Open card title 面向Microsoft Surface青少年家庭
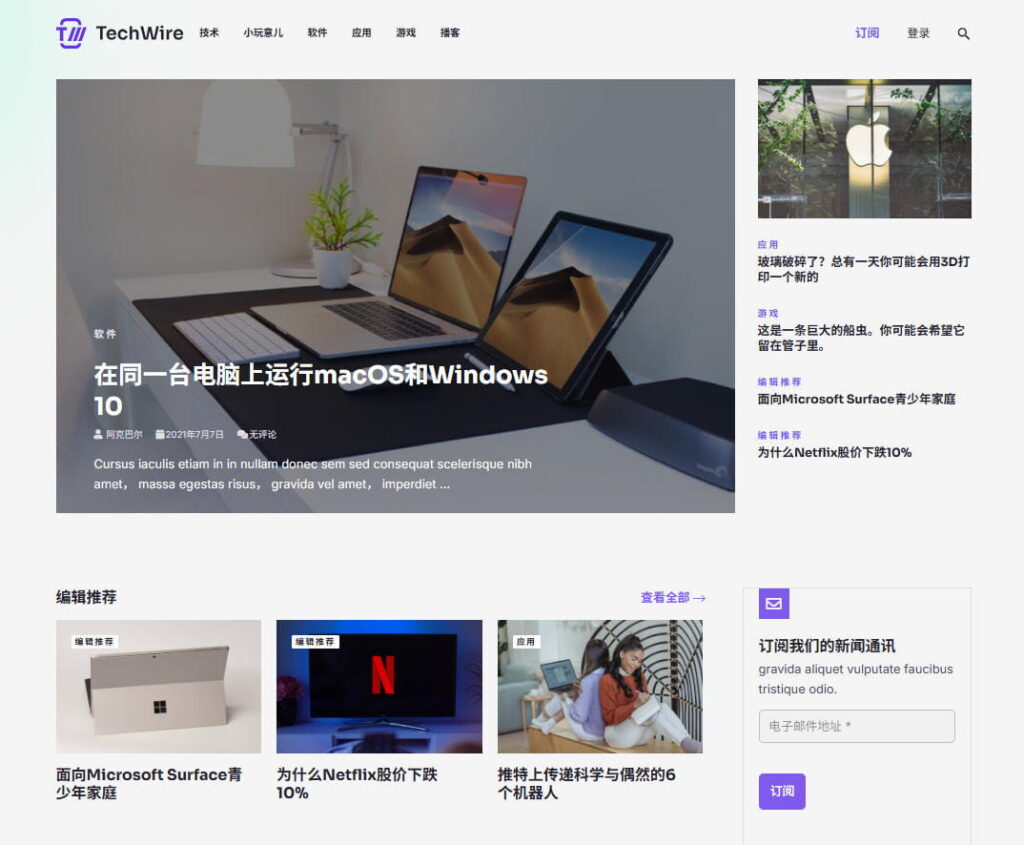Screen dimensions: 1024x845 pyautogui.click(x=149, y=784)
